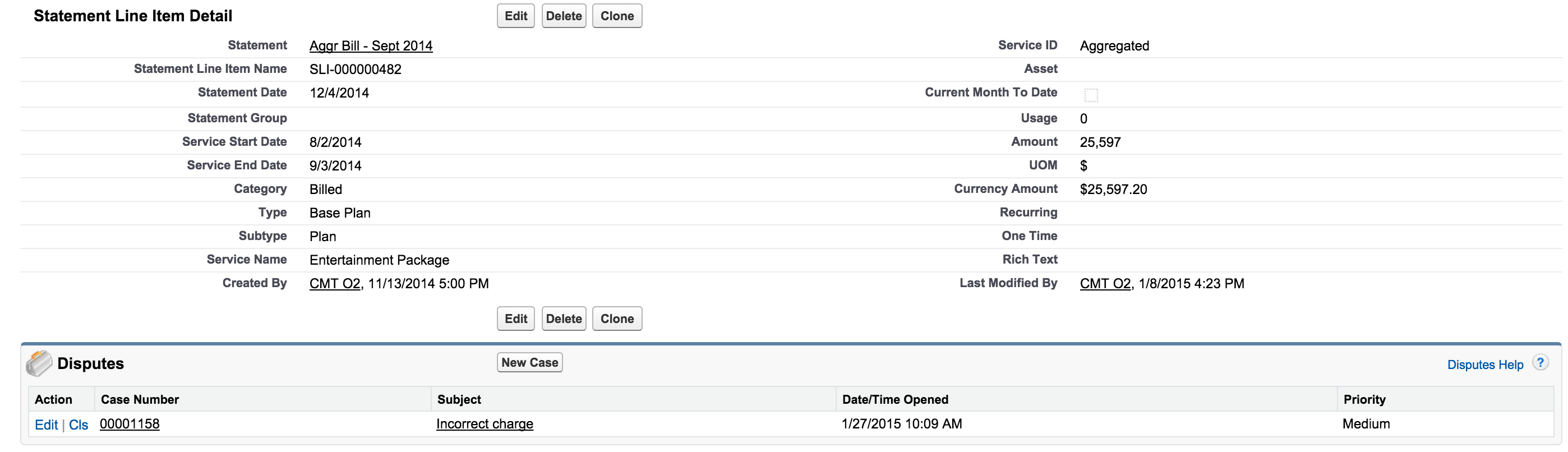Viewport: 1568px width, 452px height.
Task: Click the Disputes section case icon
Action: click(39, 363)
